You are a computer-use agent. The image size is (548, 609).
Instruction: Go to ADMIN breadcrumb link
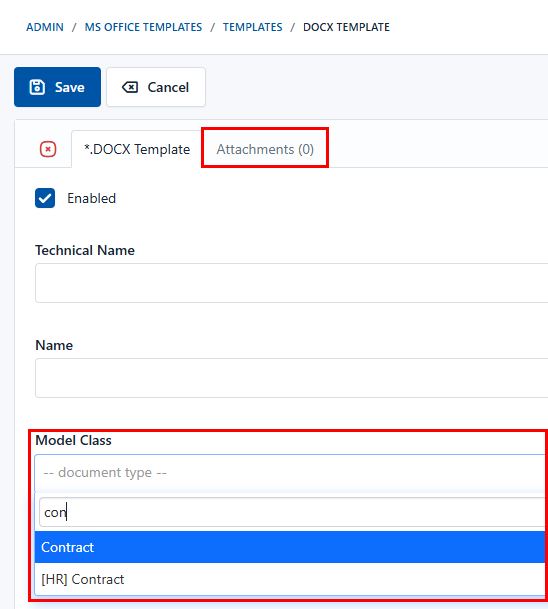[x=45, y=27]
